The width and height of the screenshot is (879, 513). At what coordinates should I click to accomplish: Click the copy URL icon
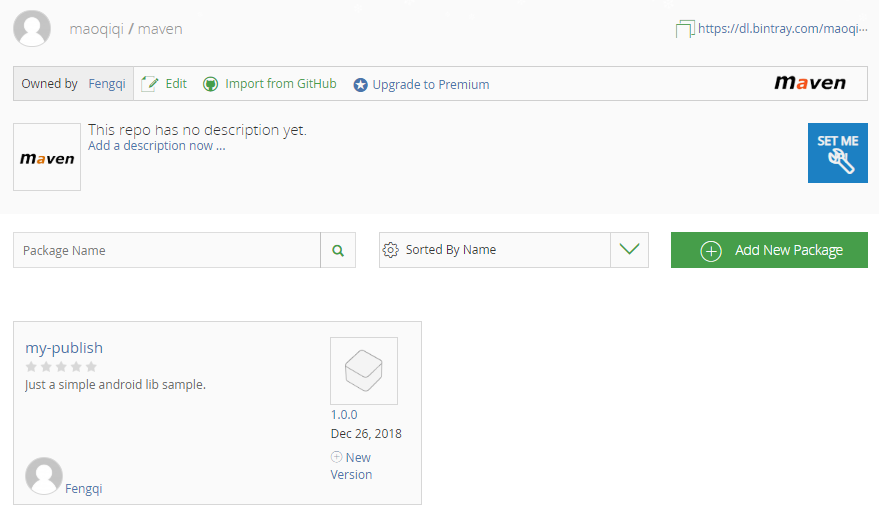click(684, 29)
